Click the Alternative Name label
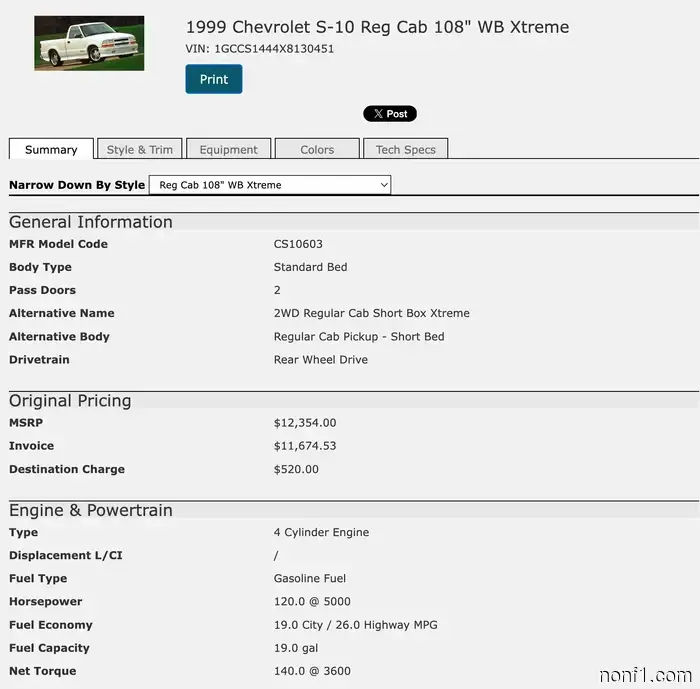This screenshot has height=689, width=700. pyautogui.click(x=62, y=313)
